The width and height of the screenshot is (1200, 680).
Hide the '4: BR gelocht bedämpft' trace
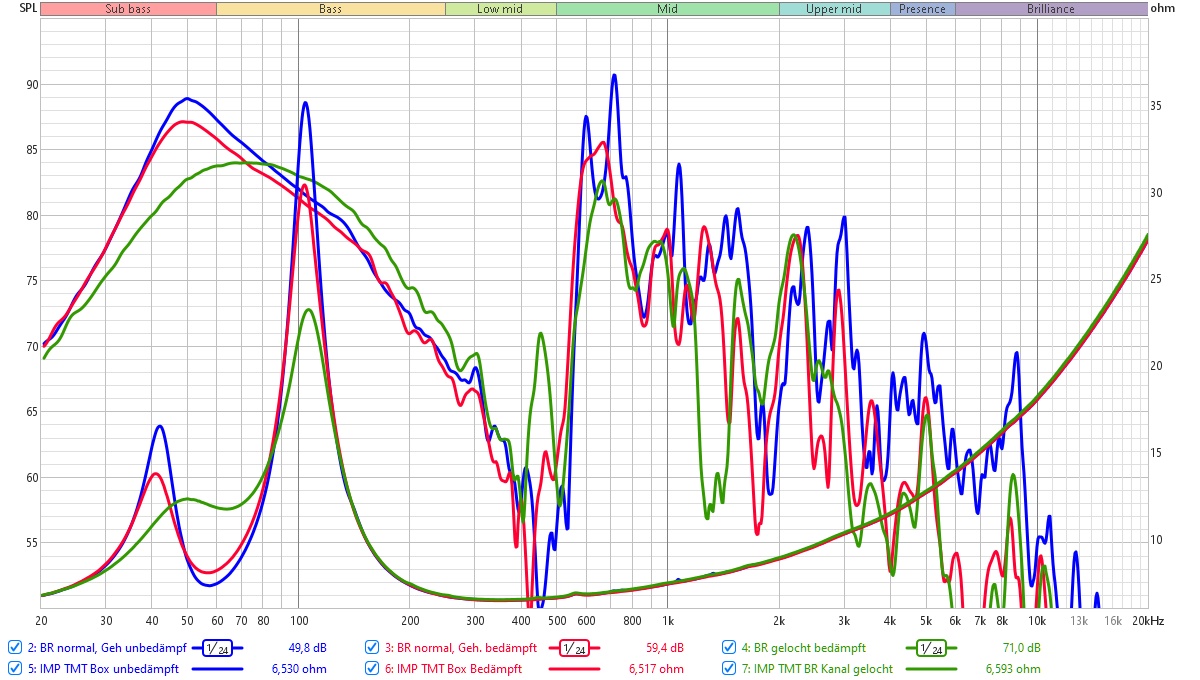click(729, 646)
